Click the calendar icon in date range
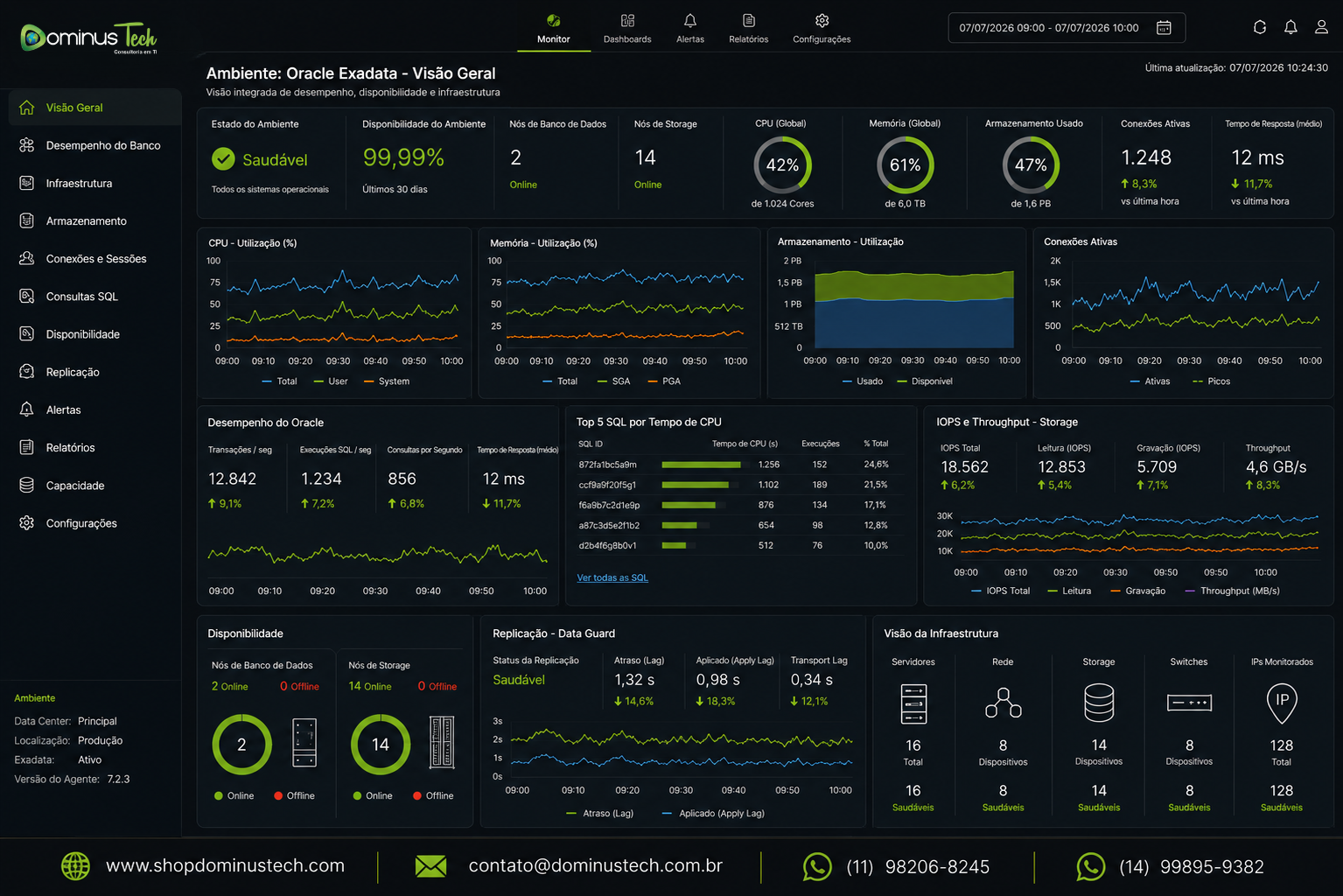The height and width of the screenshot is (896, 1343). tap(1164, 28)
